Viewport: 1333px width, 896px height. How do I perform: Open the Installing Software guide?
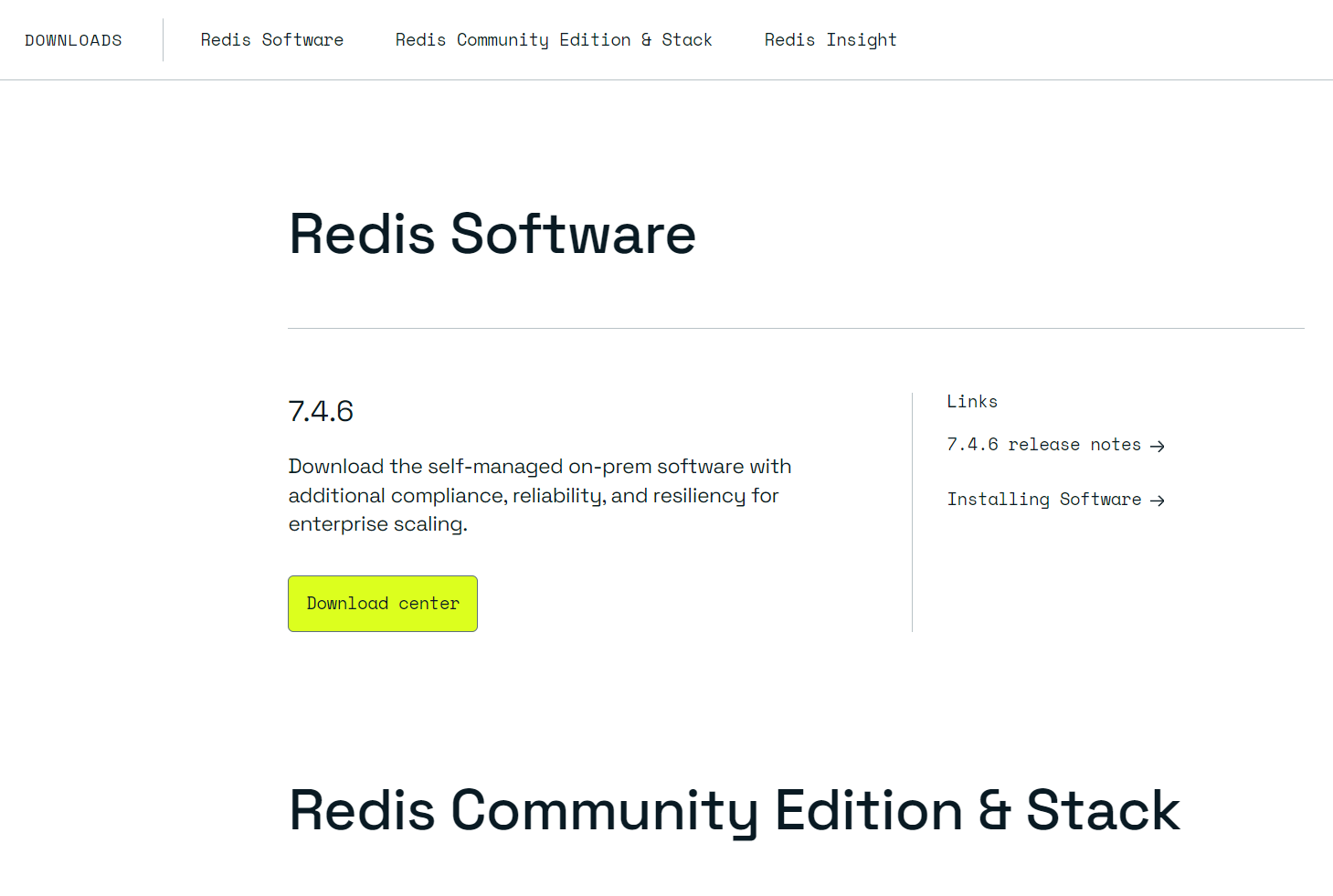pos(1043,499)
